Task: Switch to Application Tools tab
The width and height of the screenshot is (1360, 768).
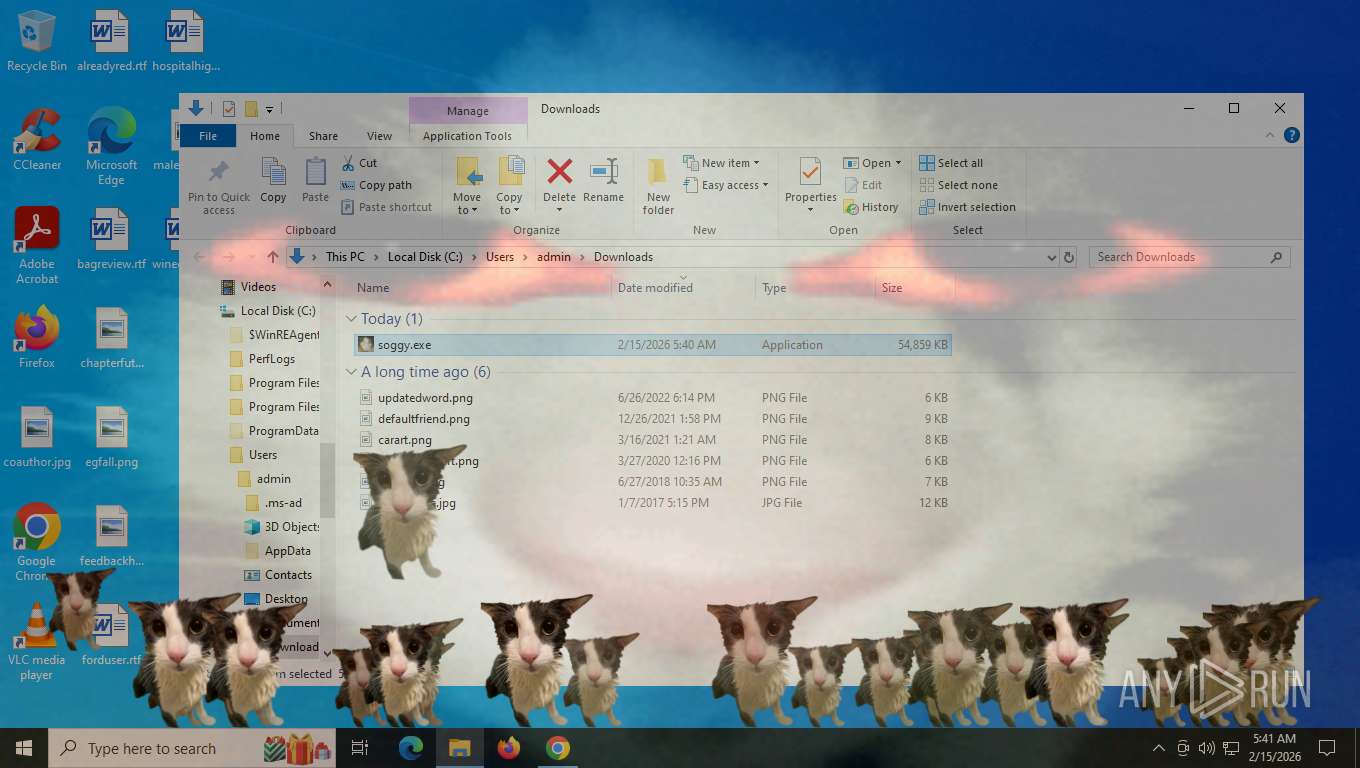Action: point(467,136)
